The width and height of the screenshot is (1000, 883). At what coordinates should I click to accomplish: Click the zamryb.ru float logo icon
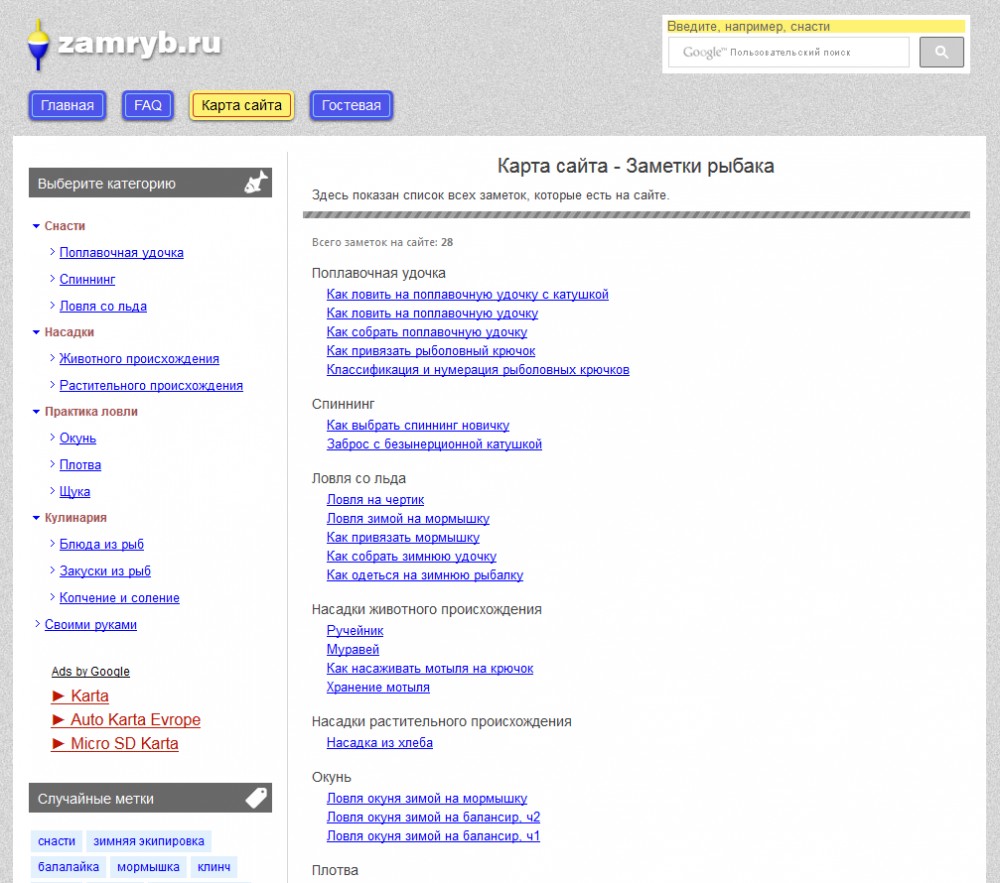click(x=38, y=45)
